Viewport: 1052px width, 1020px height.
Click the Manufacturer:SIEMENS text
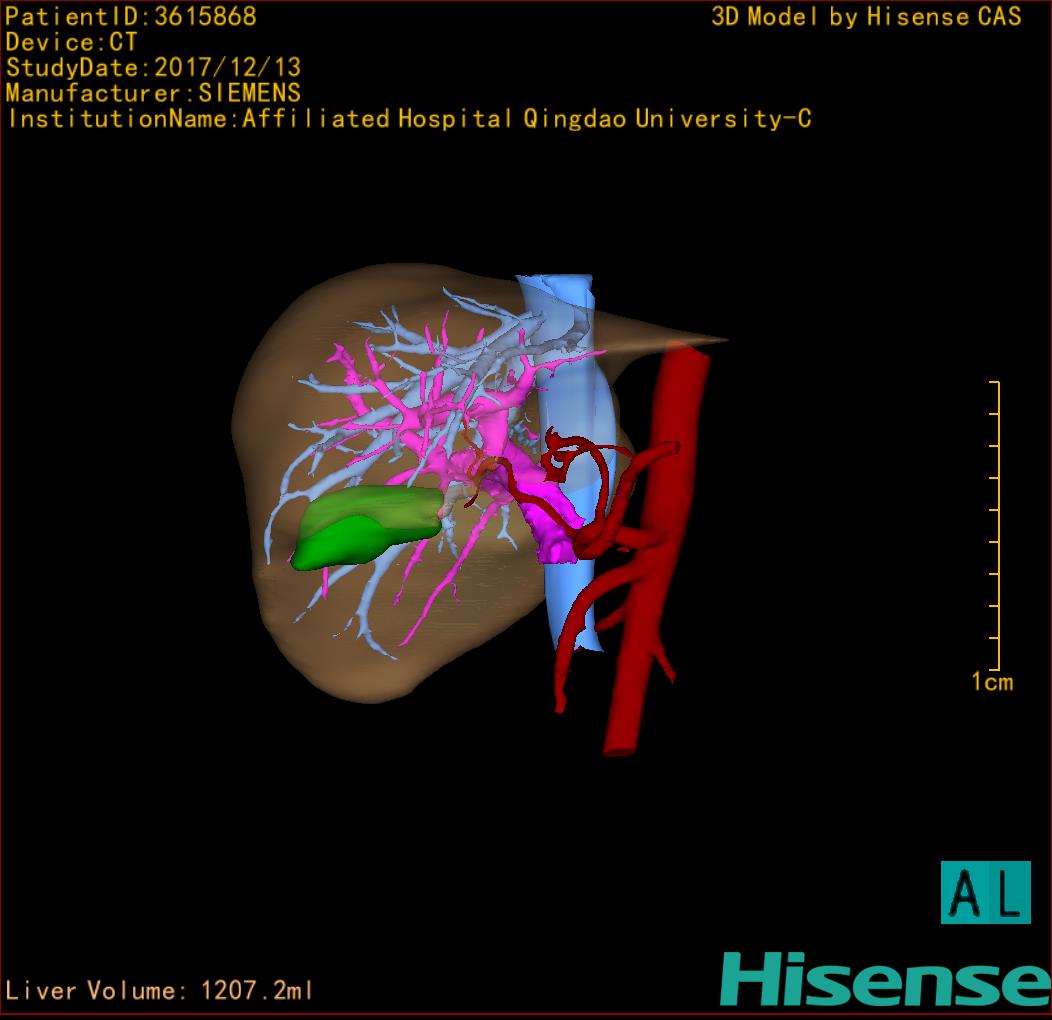[x=153, y=93]
